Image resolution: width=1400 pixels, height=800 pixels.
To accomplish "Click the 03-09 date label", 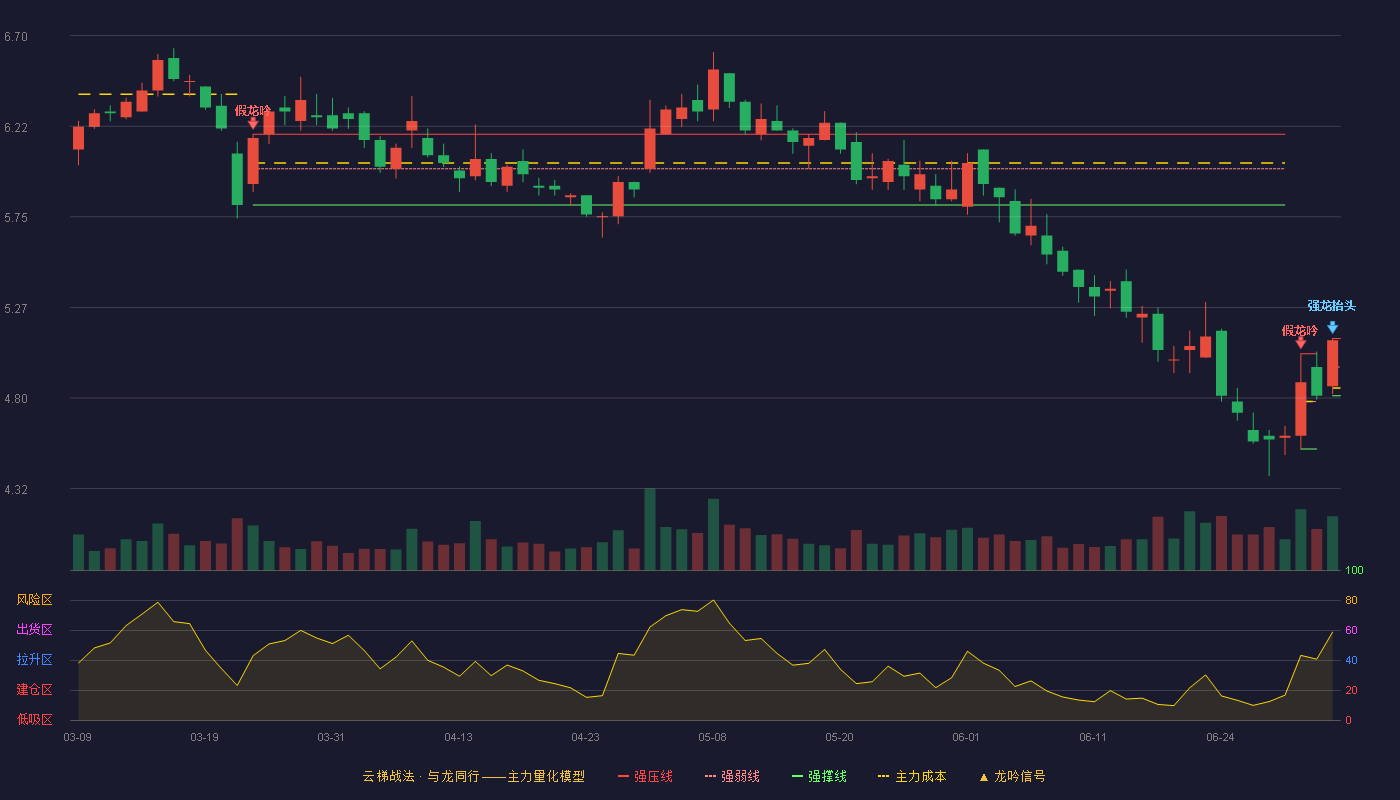I will coord(77,737).
